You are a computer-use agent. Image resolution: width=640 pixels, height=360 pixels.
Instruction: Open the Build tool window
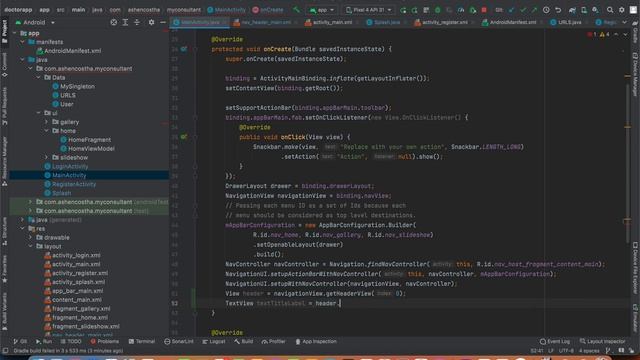tap(244, 341)
